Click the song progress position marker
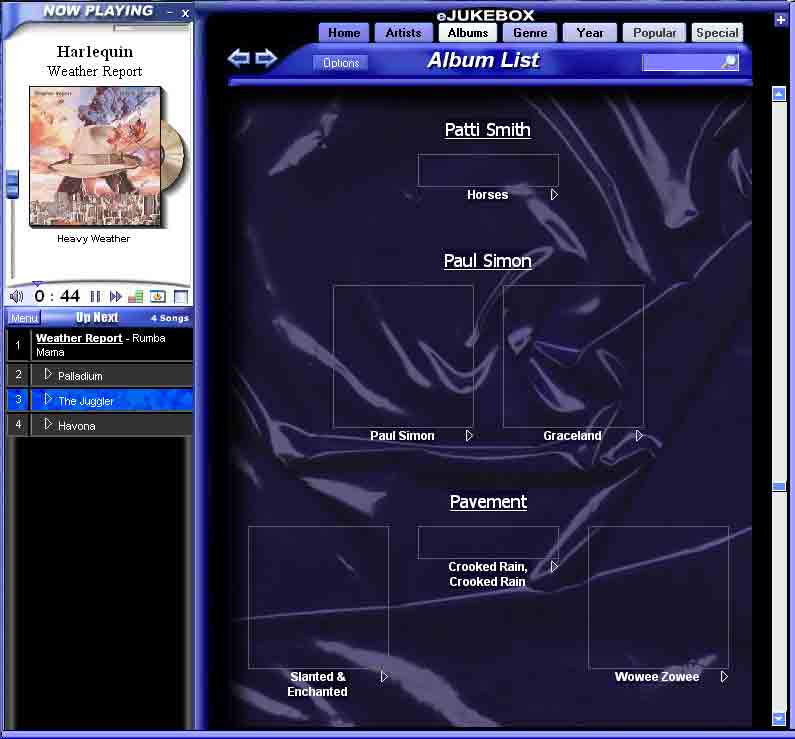This screenshot has height=739, width=795. tap(36, 283)
